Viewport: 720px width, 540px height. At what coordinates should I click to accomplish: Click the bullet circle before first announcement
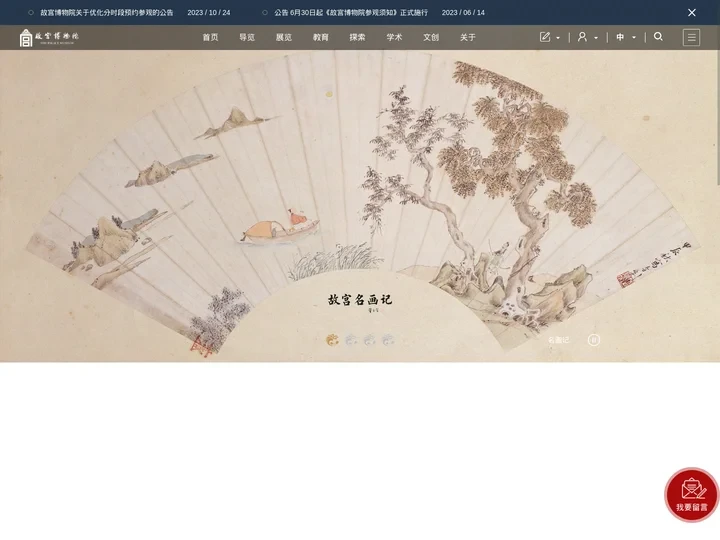point(31,12)
